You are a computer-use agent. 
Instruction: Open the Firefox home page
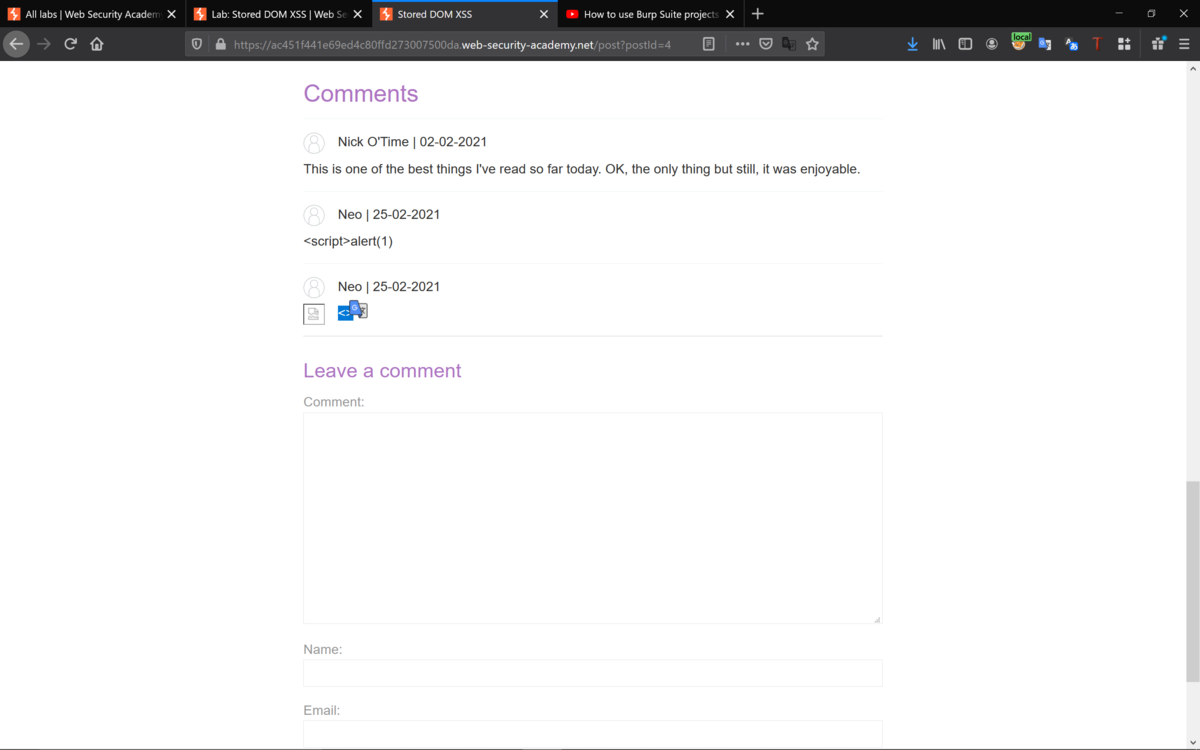[97, 44]
